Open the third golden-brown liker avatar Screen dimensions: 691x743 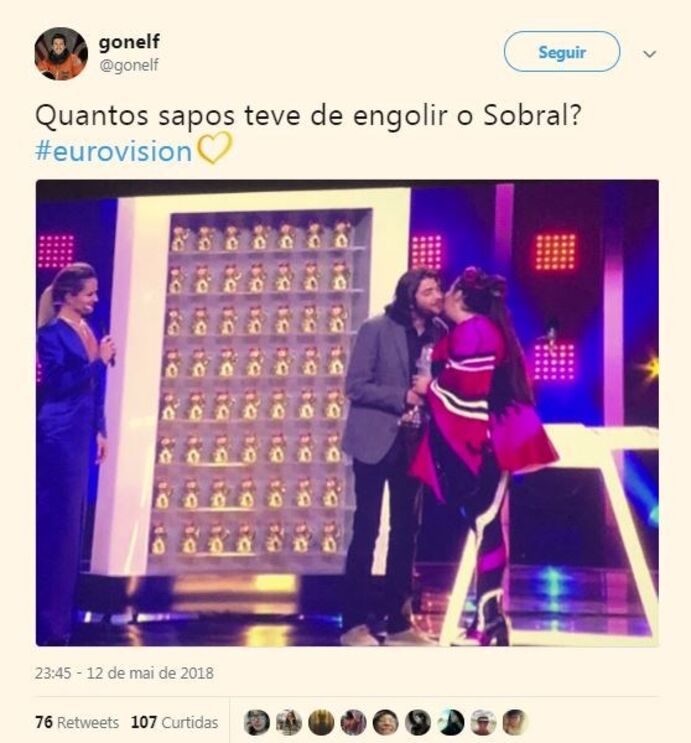point(321,723)
